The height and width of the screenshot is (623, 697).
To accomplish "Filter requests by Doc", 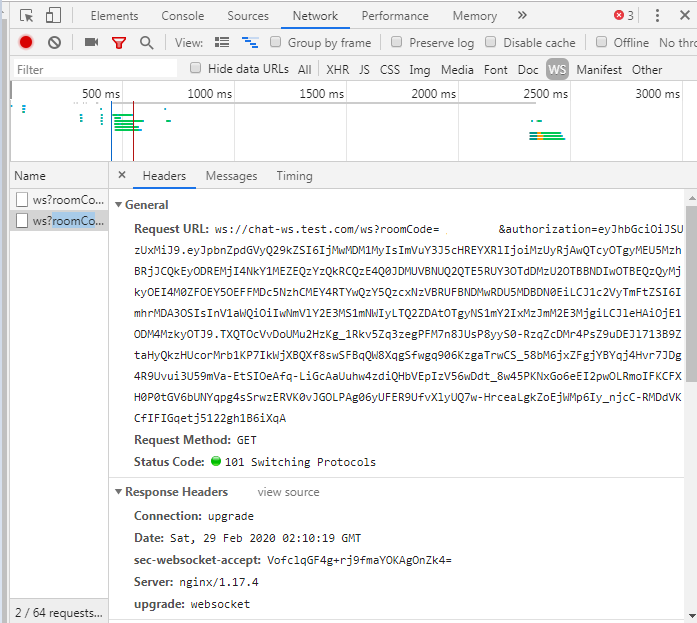I will (528, 70).
